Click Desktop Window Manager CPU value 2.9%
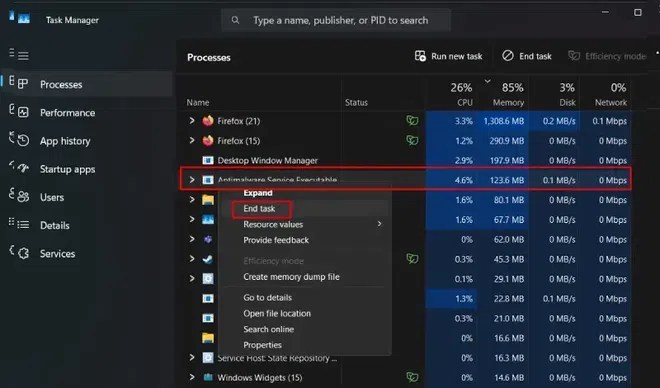 463,161
